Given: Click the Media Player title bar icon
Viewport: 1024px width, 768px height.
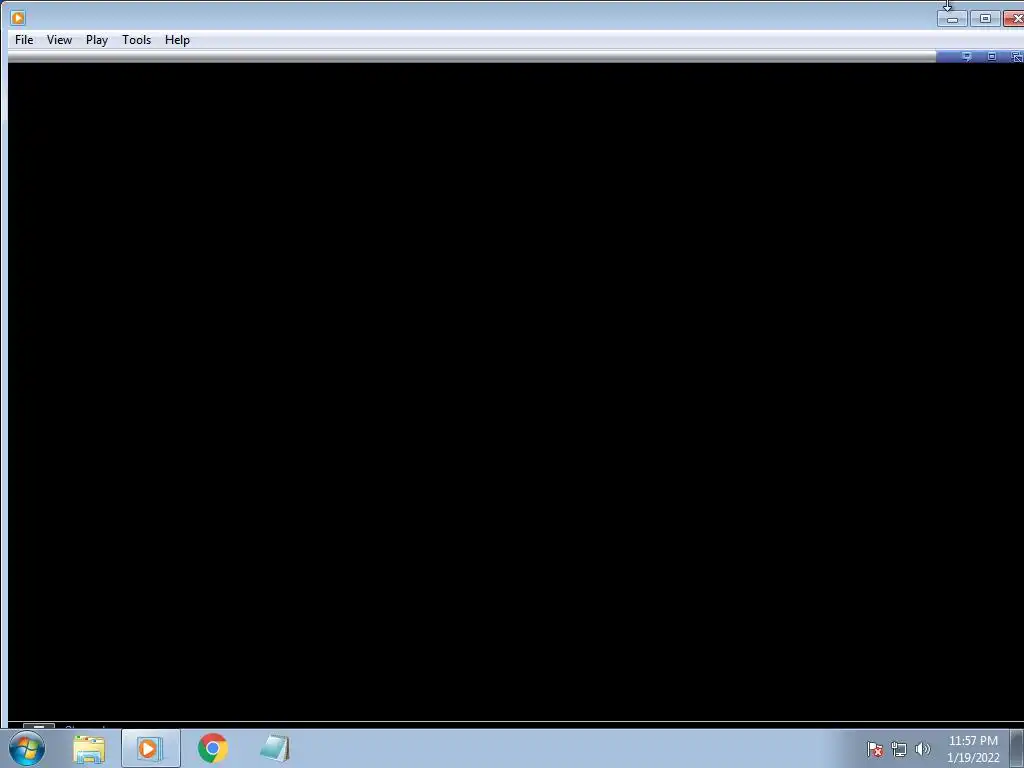Looking at the screenshot, I should [x=18, y=18].
